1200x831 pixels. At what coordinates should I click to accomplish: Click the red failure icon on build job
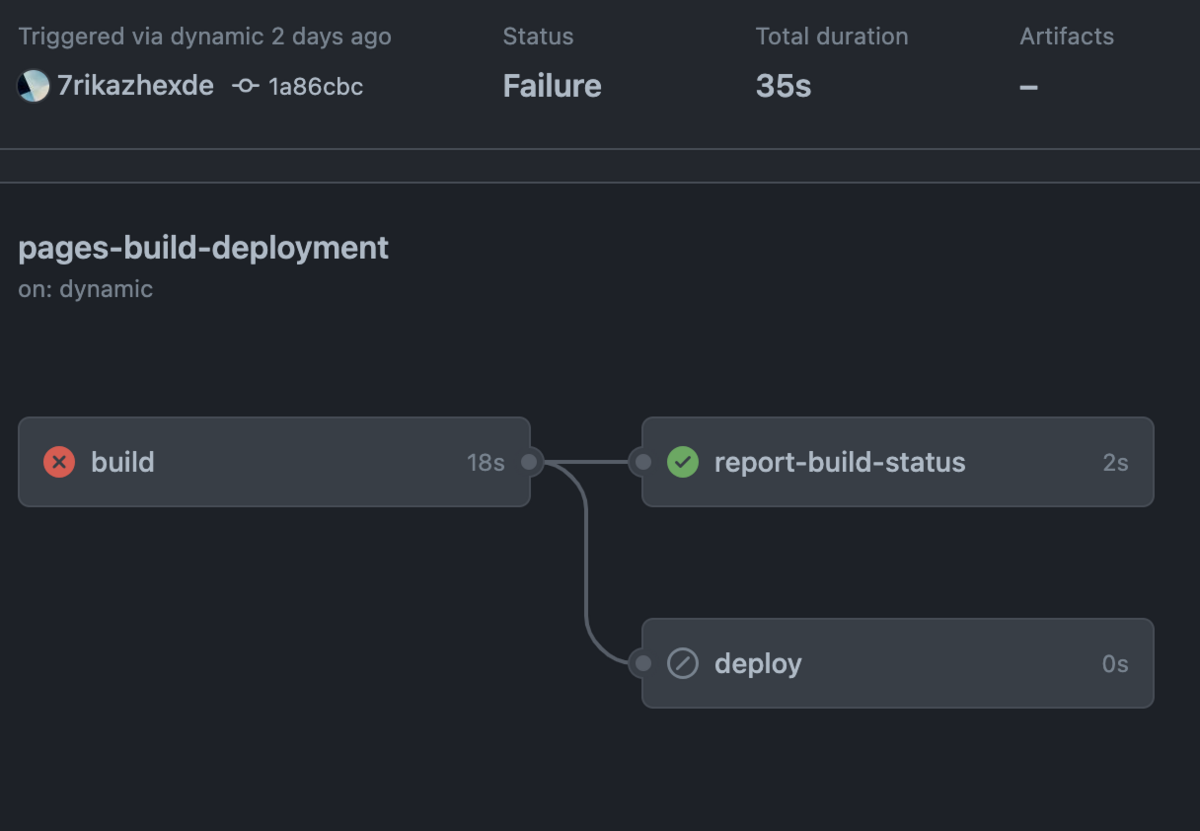tap(60, 462)
